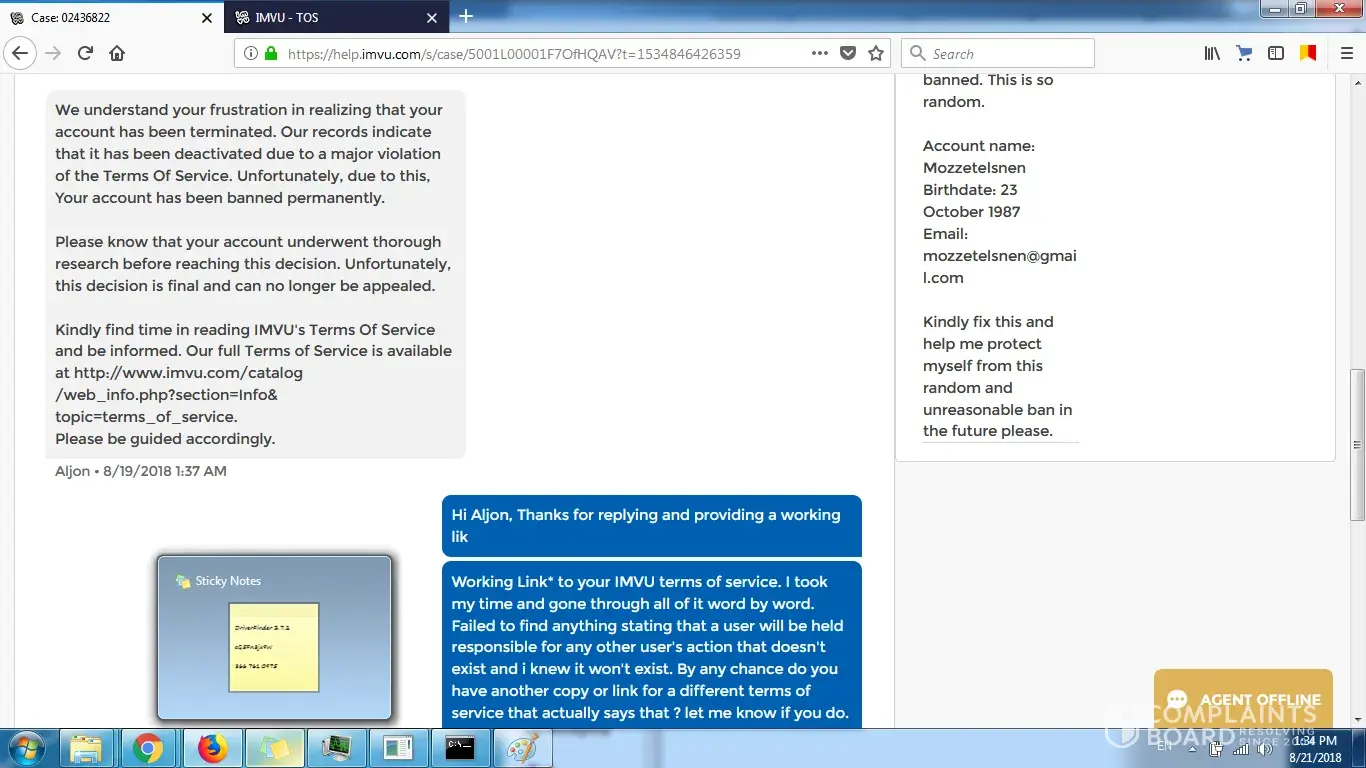Launch Google Chrome from the taskbar
The width and height of the screenshot is (1366, 768).
[x=148, y=748]
